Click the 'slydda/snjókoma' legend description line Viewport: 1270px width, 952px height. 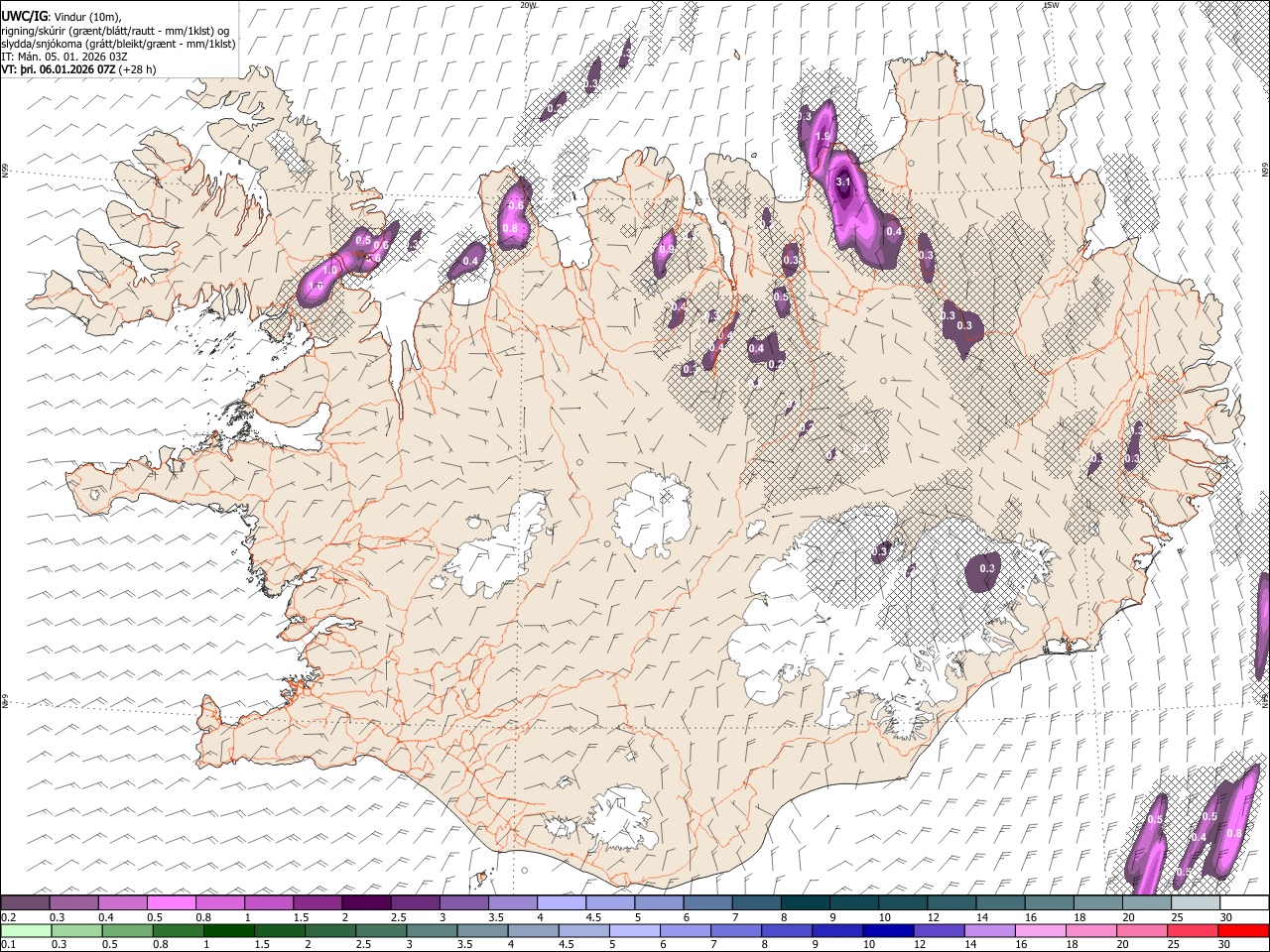point(118,44)
